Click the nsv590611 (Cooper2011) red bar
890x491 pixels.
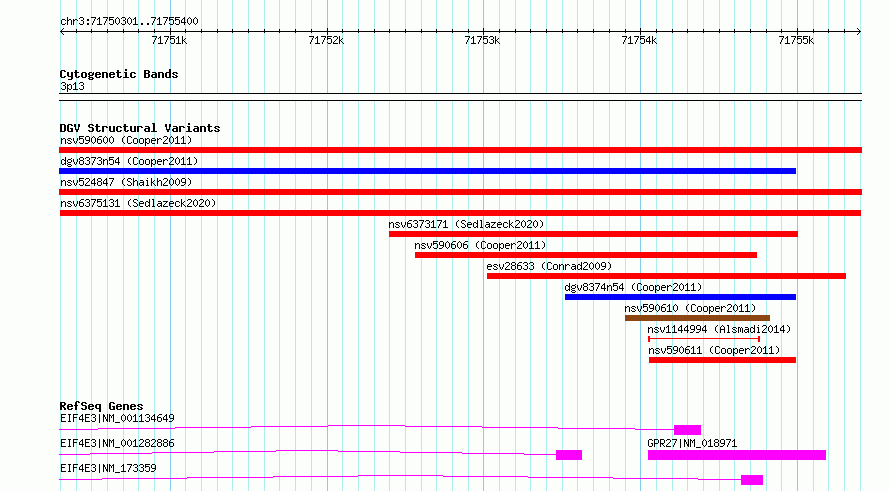coord(723,360)
